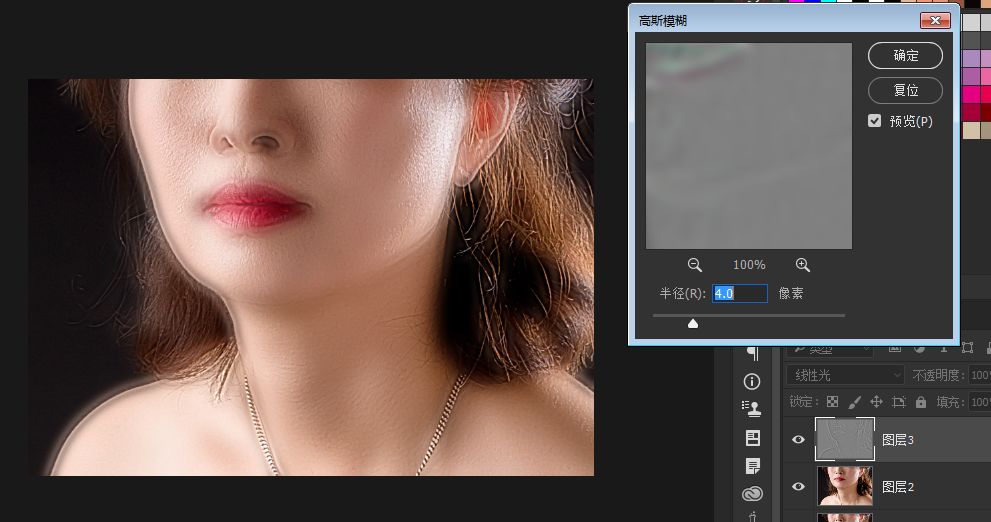
Task: Click the Gaussian blur preview image
Action: pyautogui.click(x=748, y=146)
